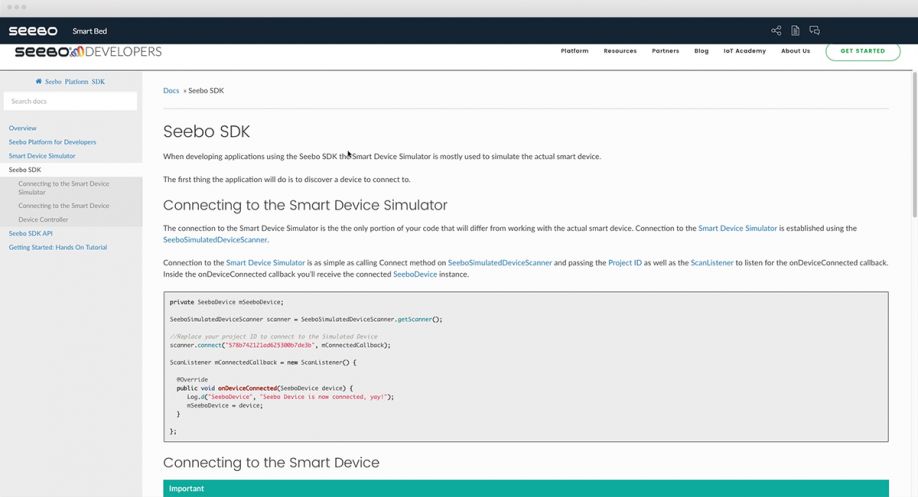
Task: Open Smart Device Simulator in the sidebar
Action: [42, 156]
